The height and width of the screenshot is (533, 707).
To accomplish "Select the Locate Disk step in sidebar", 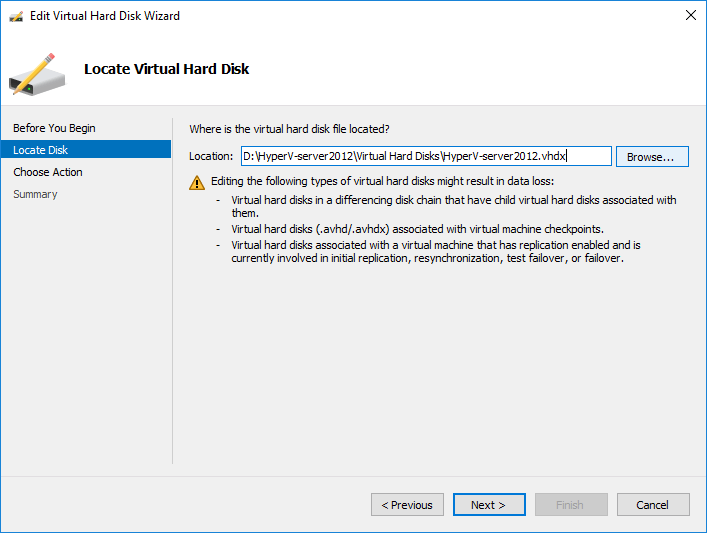I will 41,150.
